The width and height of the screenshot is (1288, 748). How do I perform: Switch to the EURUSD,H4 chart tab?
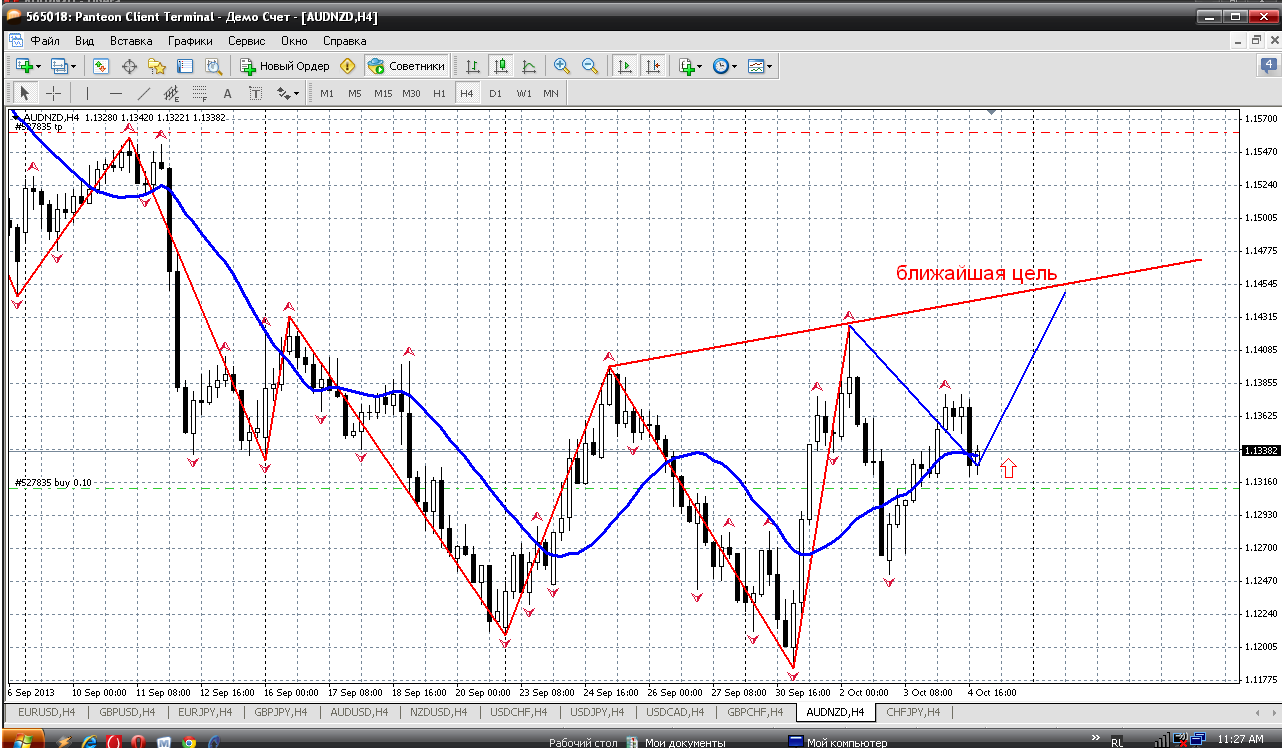pos(45,712)
